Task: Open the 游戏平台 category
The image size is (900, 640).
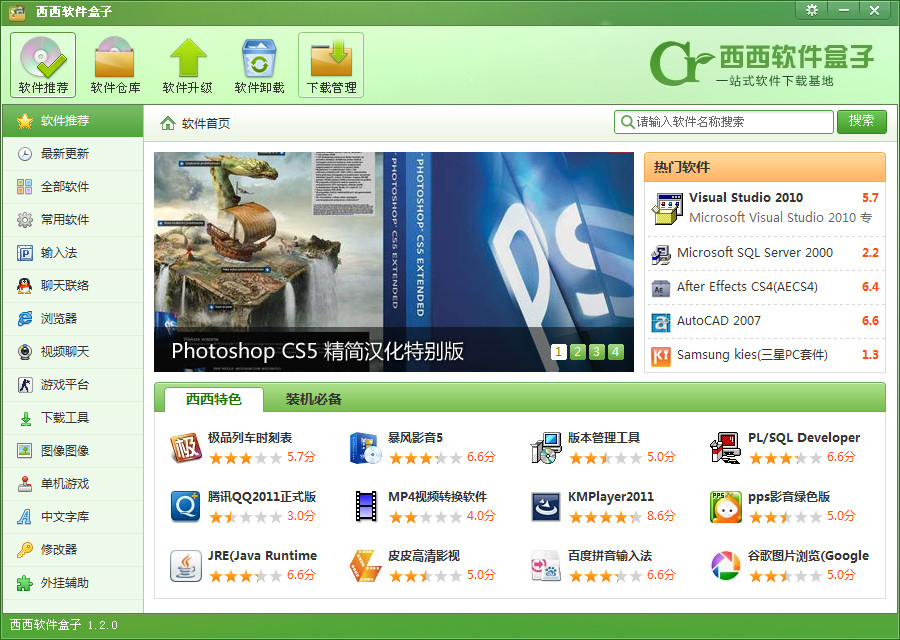Action: point(73,385)
